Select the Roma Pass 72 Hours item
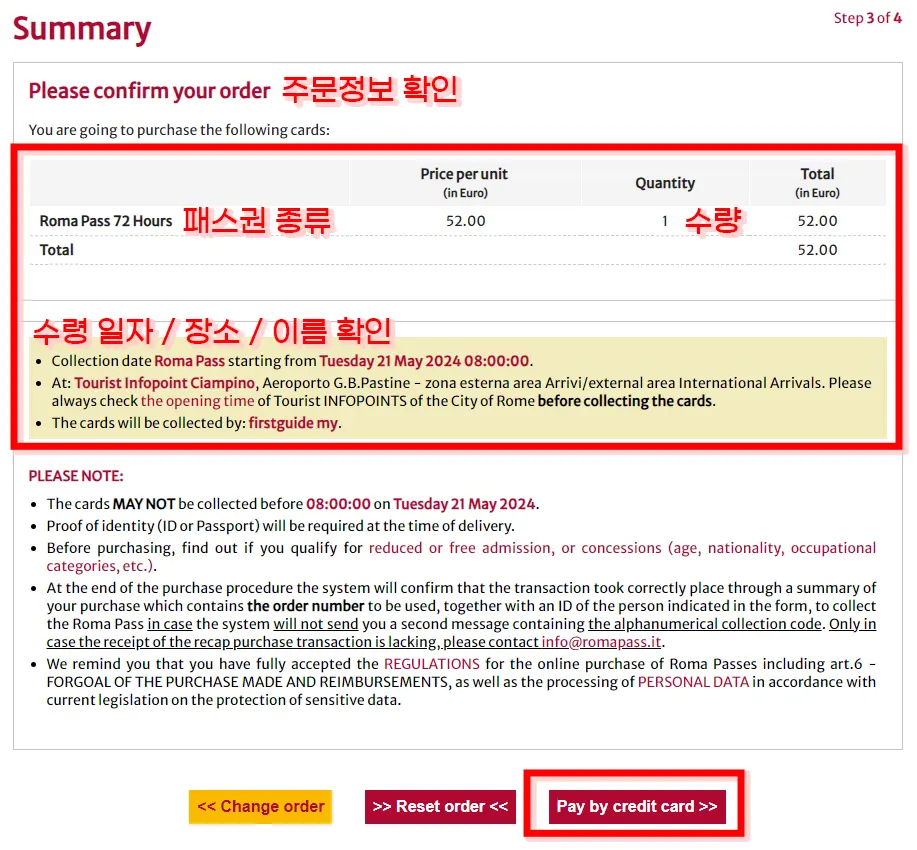The image size is (917, 850). (106, 221)
